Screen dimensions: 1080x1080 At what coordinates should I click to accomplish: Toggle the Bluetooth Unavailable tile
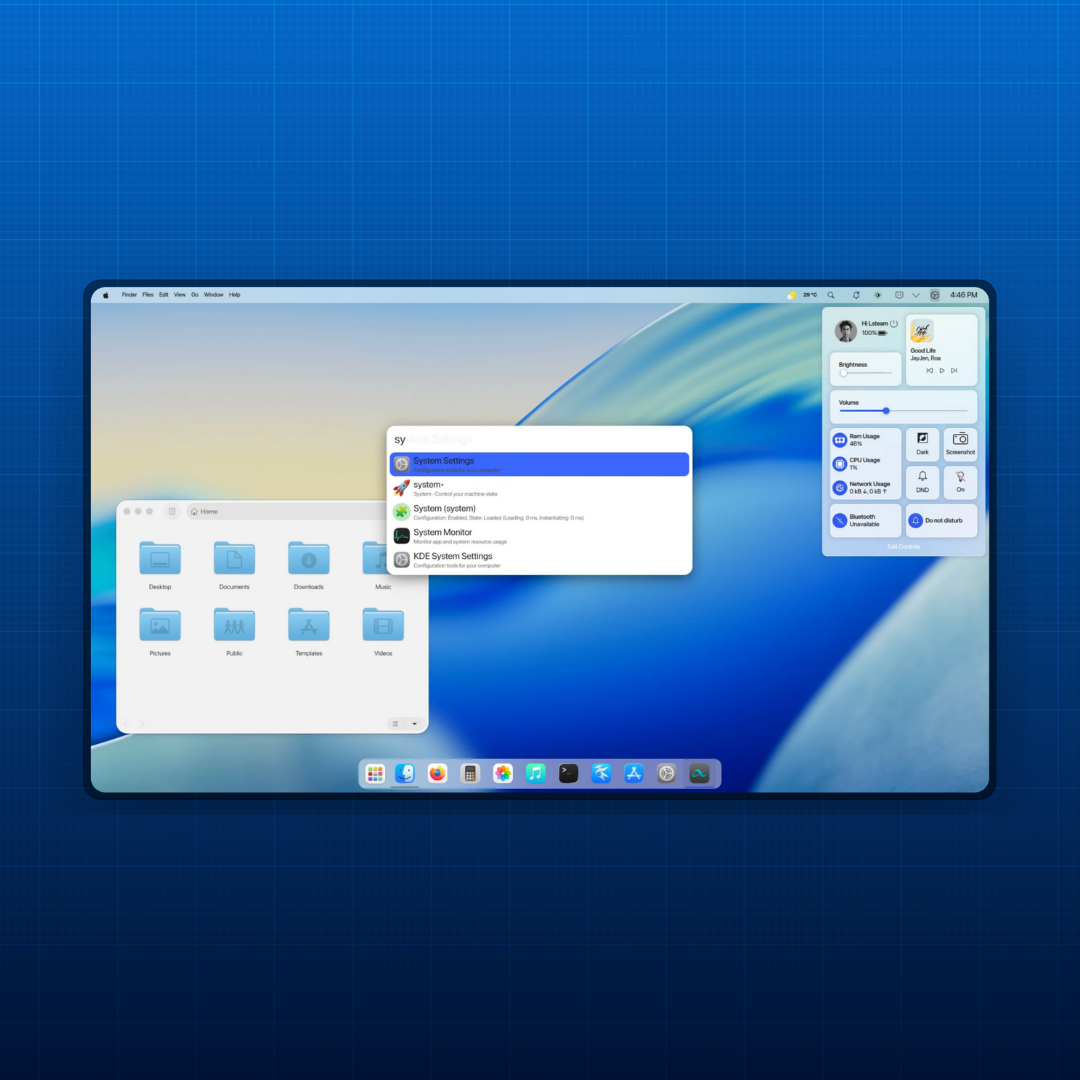pyautogui.click(x=866, y=520)
